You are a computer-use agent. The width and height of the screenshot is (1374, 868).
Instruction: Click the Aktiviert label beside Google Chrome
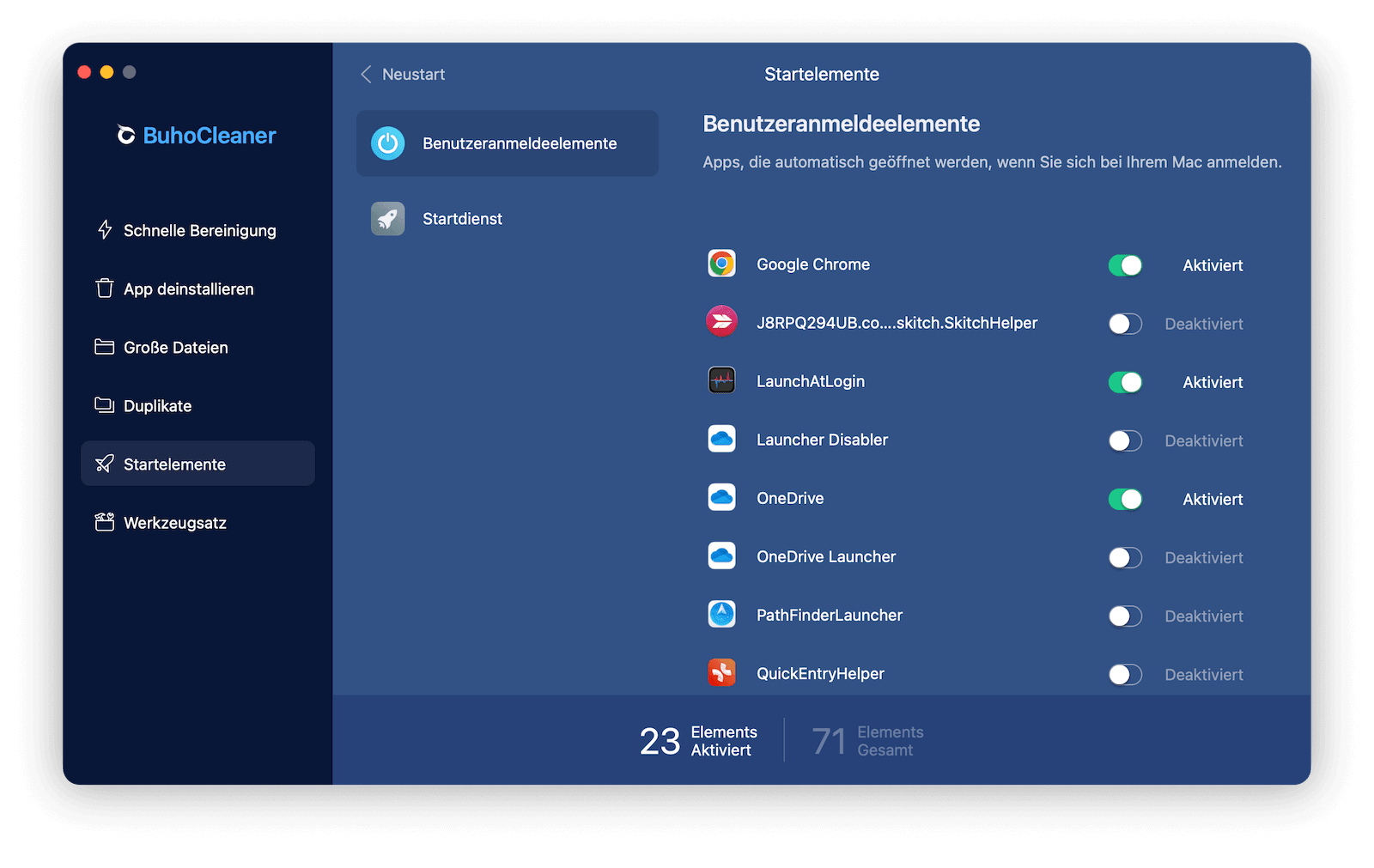click(1213, 265)
